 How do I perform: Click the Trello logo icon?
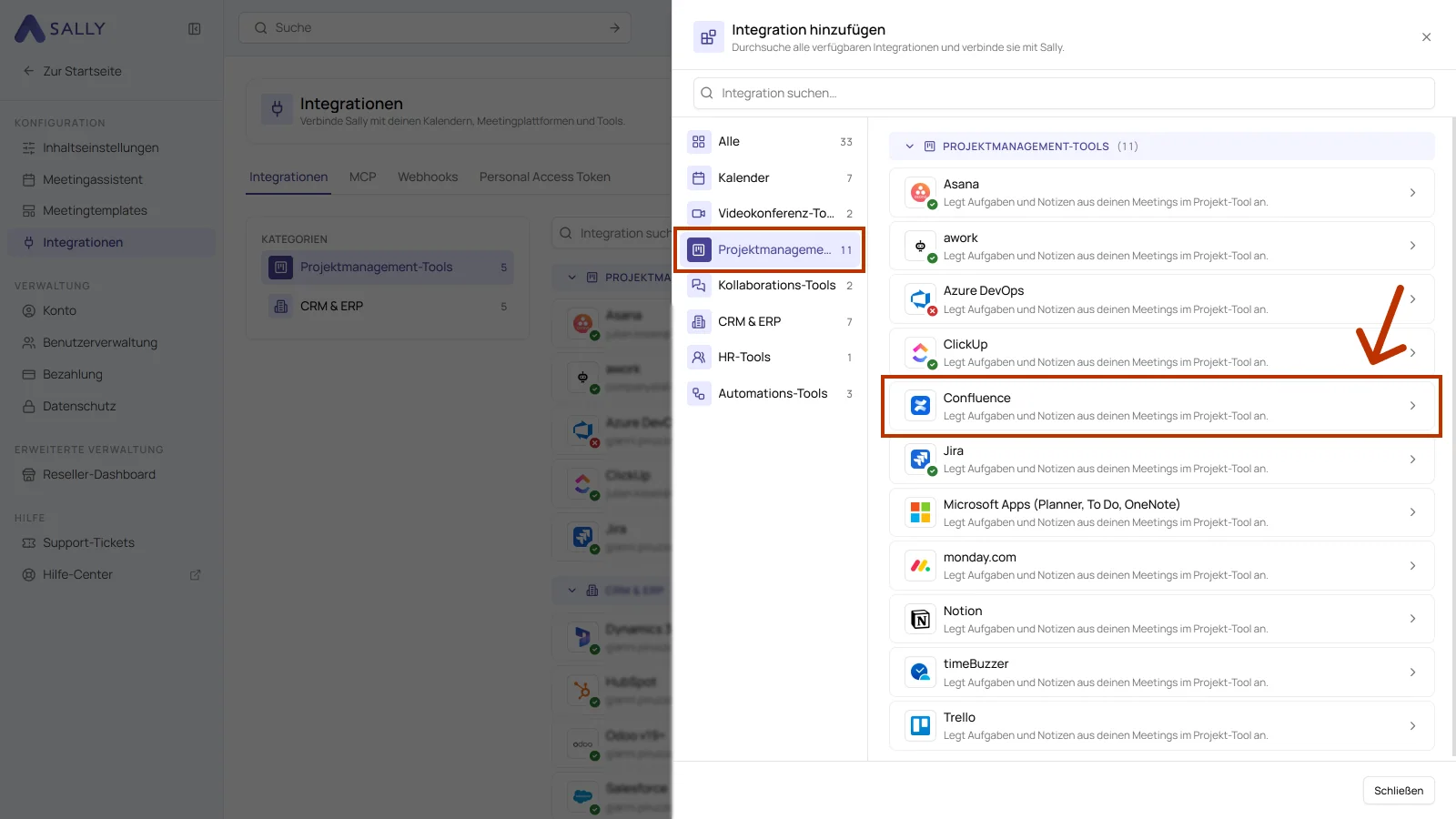(920, 725)
